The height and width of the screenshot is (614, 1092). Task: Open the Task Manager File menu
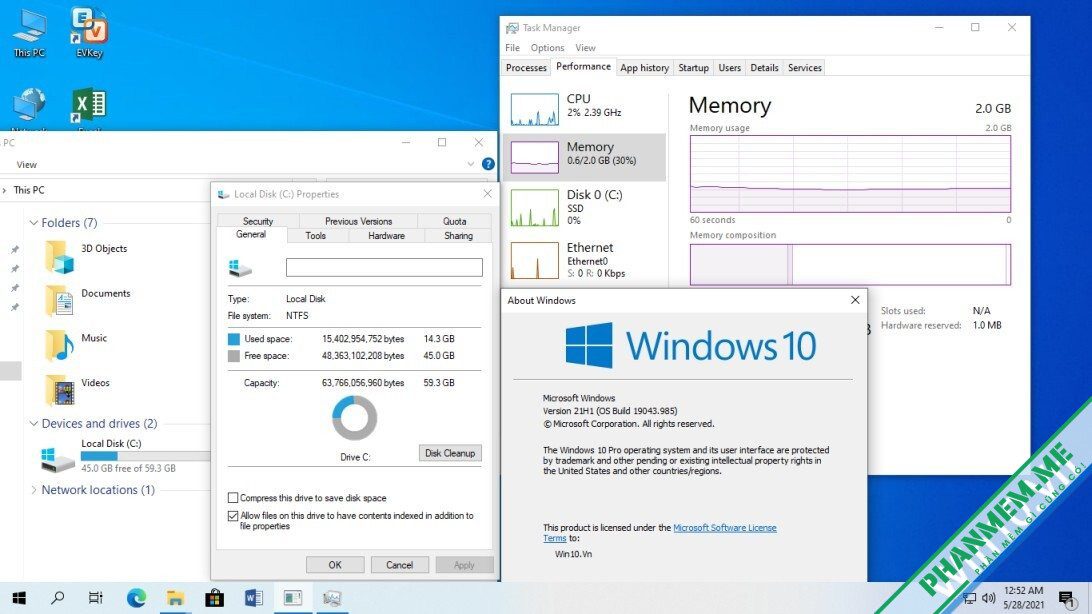tap(513, 47)
